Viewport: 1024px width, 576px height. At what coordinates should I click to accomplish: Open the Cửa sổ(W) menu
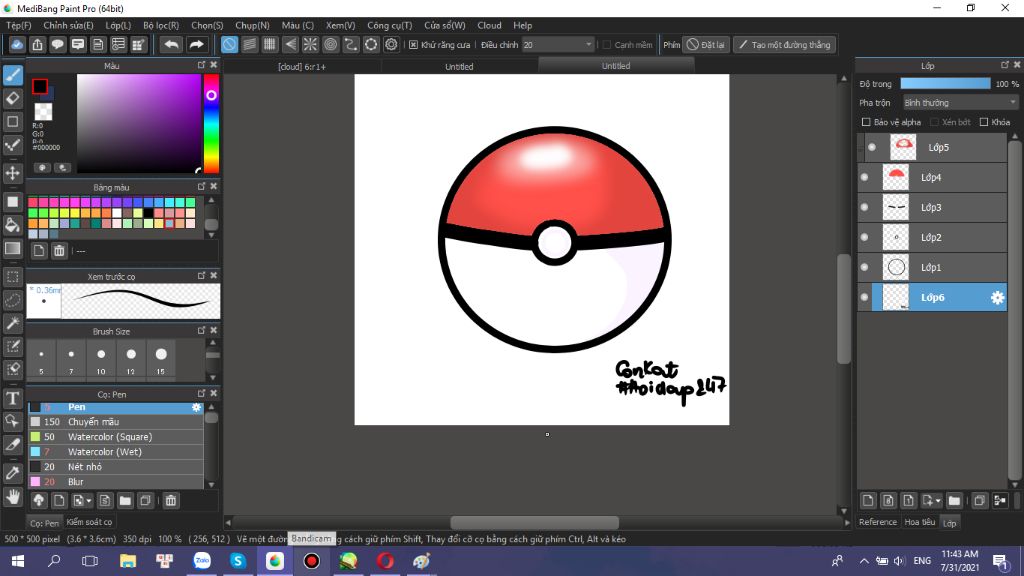pyautogui.click(x=445, y=25)
